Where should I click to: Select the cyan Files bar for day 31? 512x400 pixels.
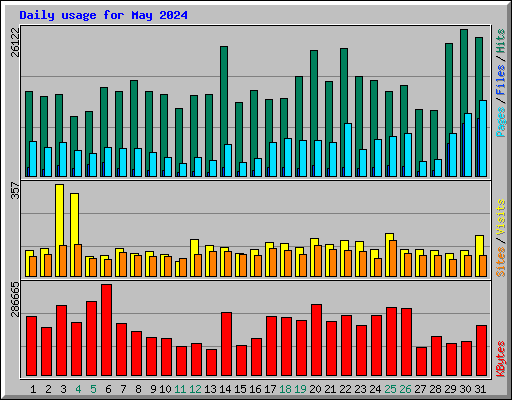(x=483, y=138)
